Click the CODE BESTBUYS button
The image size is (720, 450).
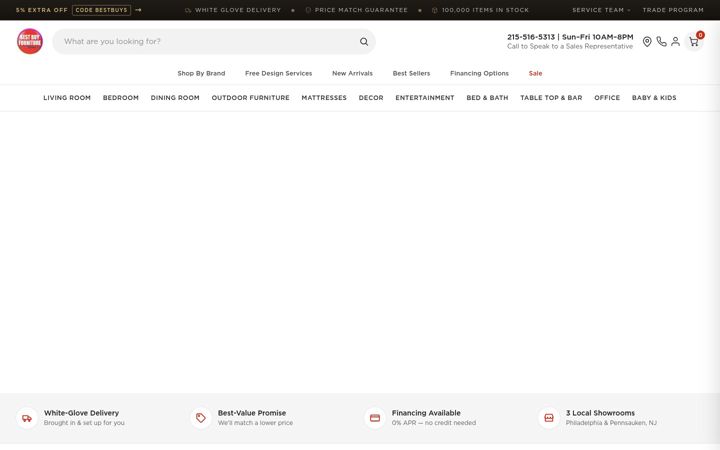click(x=101, y=10)
